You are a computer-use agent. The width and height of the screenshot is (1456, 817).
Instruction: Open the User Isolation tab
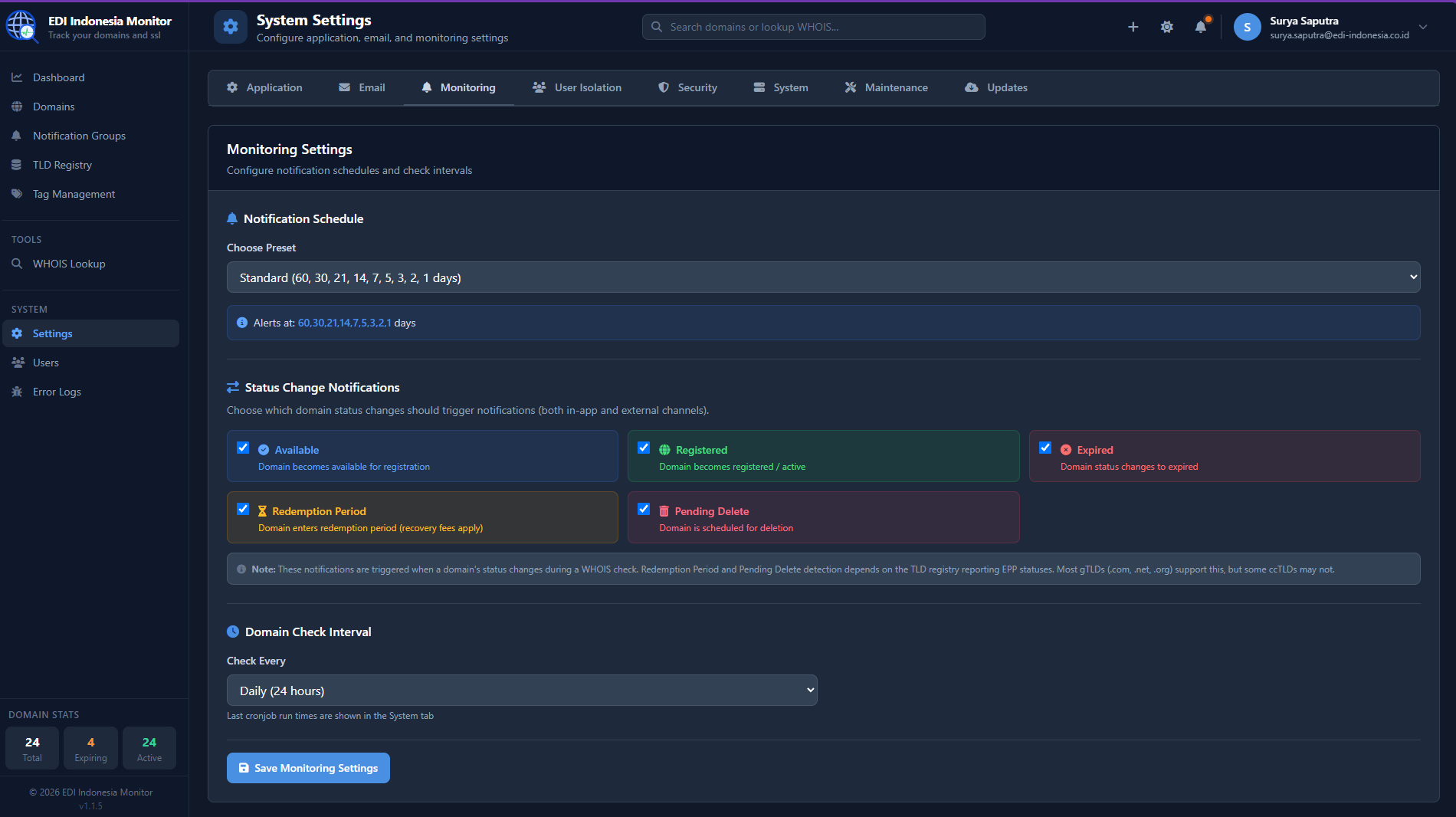[577, 87]
